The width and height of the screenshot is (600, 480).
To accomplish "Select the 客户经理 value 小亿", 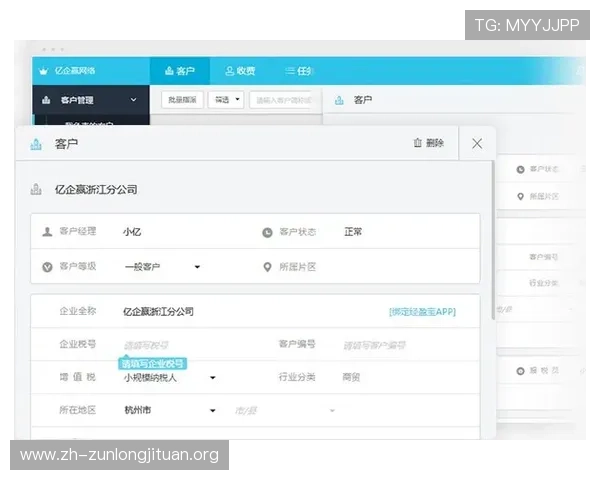I will pyautogui.click(x=132, y=232).
